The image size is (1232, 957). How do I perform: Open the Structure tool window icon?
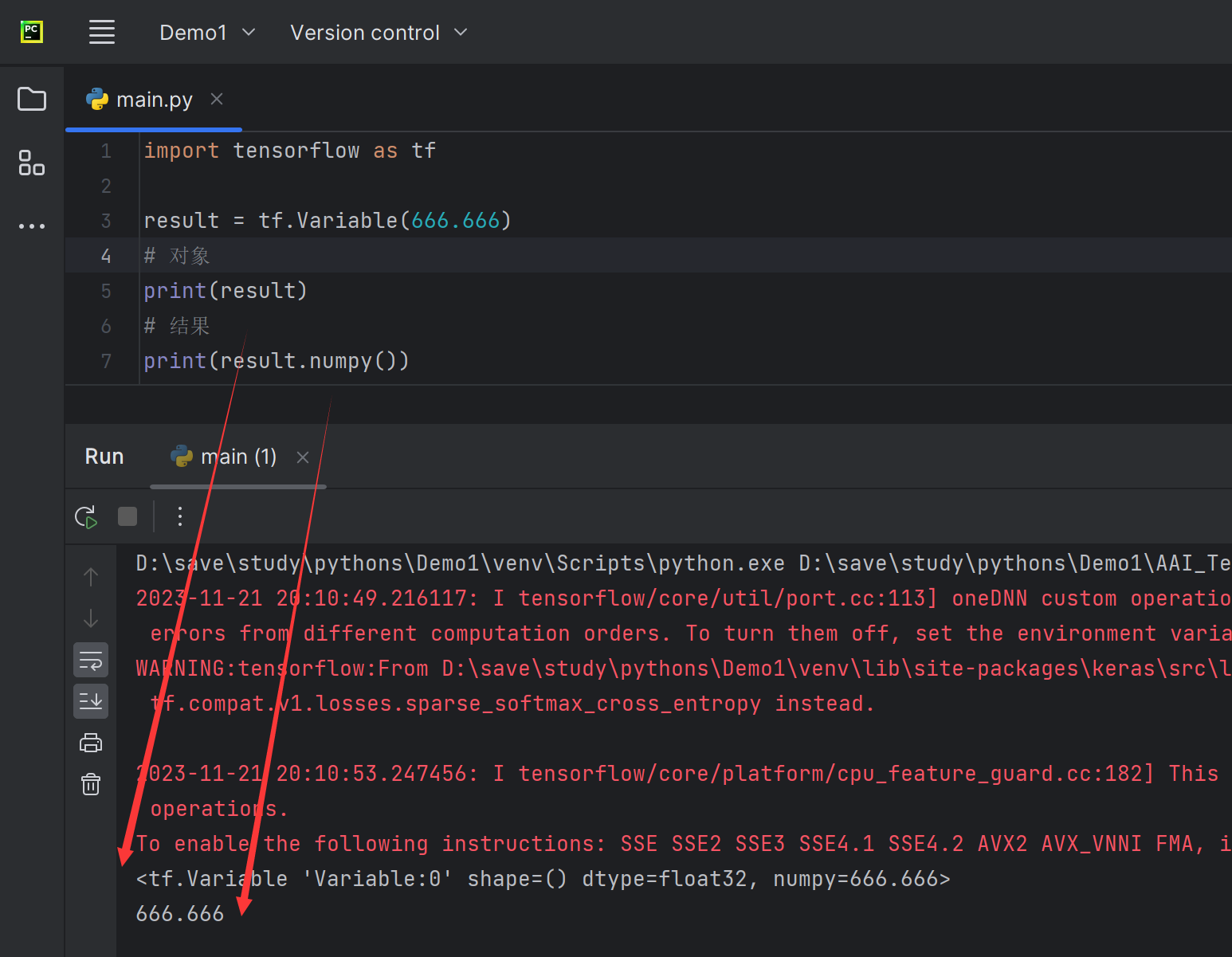[x=32, y=163]
